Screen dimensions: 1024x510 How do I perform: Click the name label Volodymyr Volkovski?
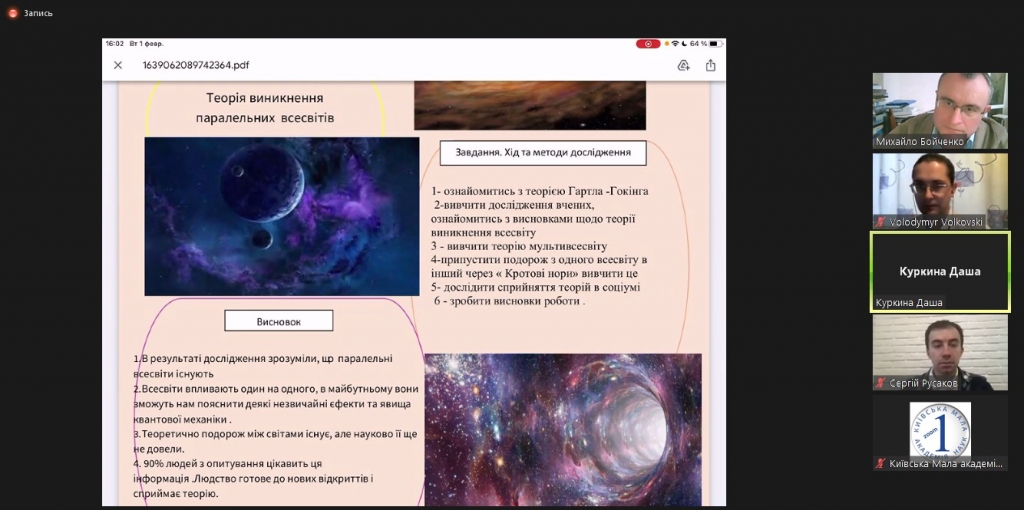935,222
